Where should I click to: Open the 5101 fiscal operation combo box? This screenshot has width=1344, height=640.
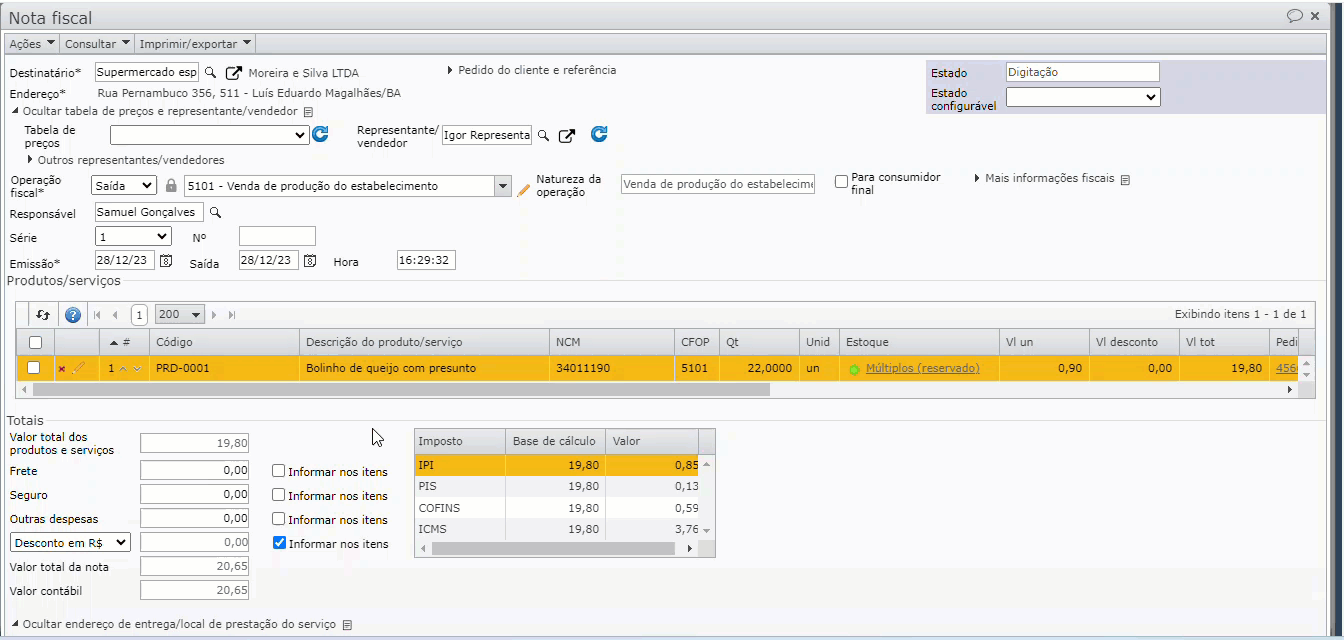tap(502, 186)
